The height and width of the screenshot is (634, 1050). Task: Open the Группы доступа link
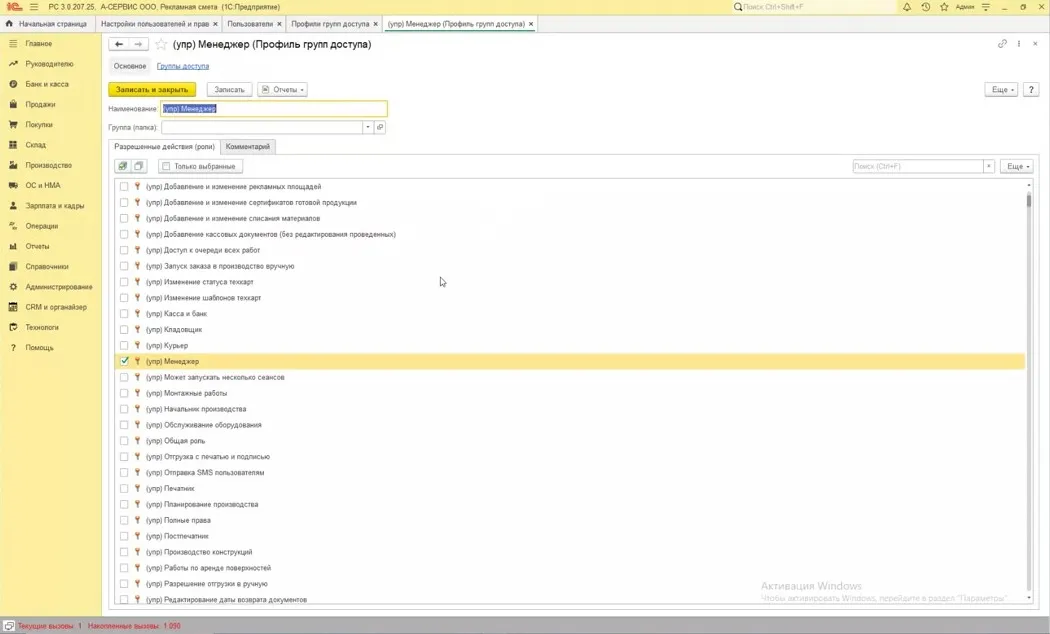183,66
